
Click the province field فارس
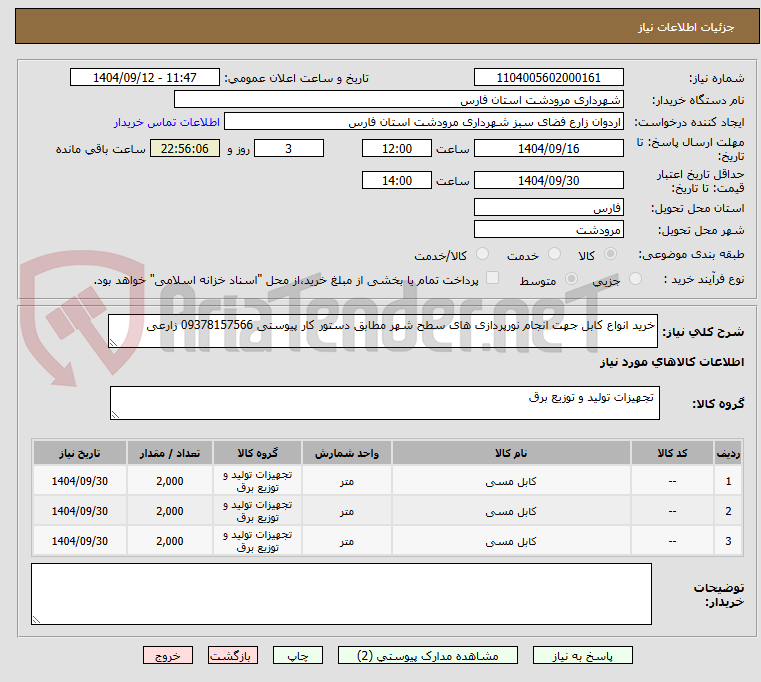[548, 207]
